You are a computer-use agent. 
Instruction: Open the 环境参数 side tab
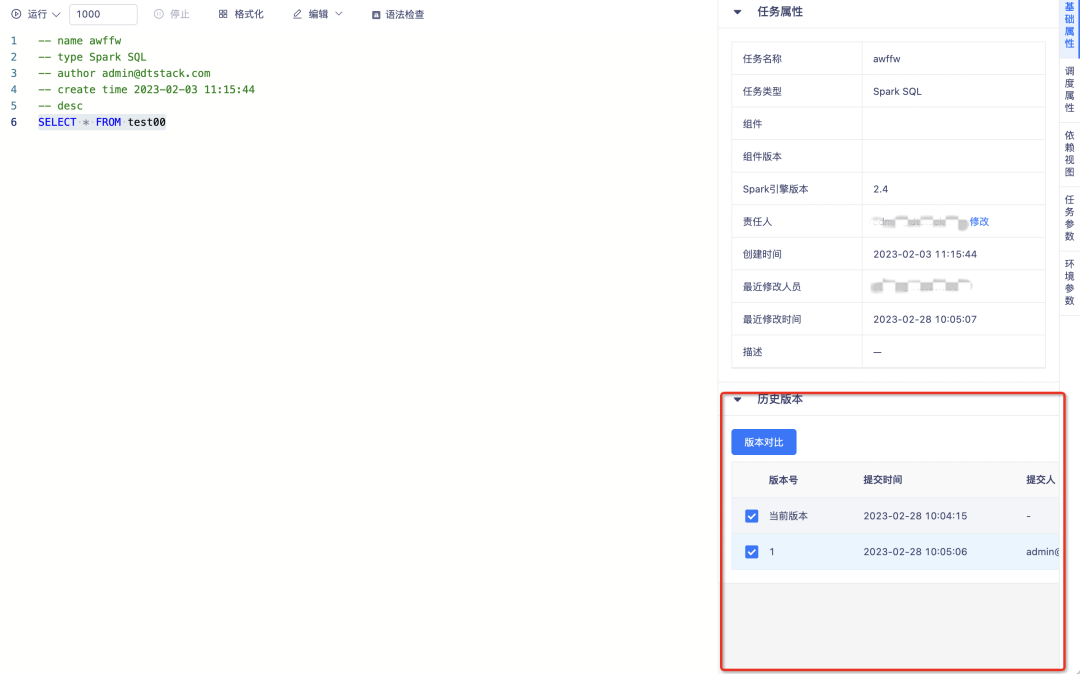click(x=1069, y=282)
